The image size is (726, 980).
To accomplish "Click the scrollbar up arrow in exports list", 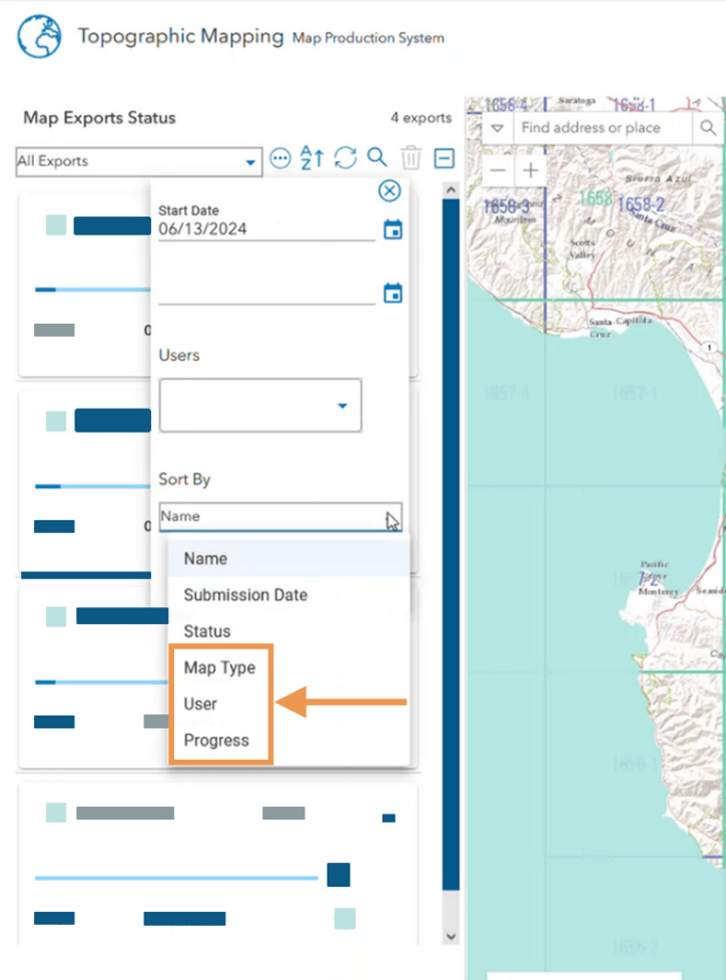I will 451,189.
